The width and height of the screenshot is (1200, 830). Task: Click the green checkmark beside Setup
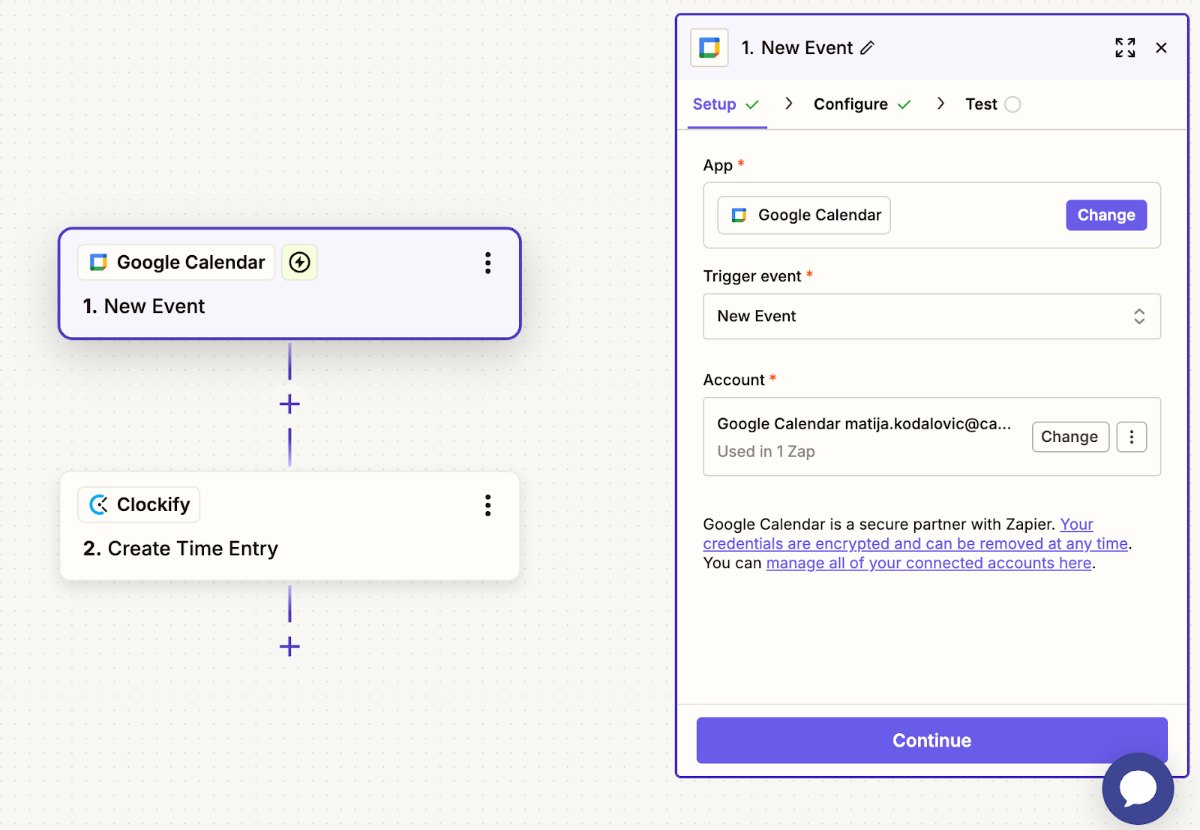752,104
